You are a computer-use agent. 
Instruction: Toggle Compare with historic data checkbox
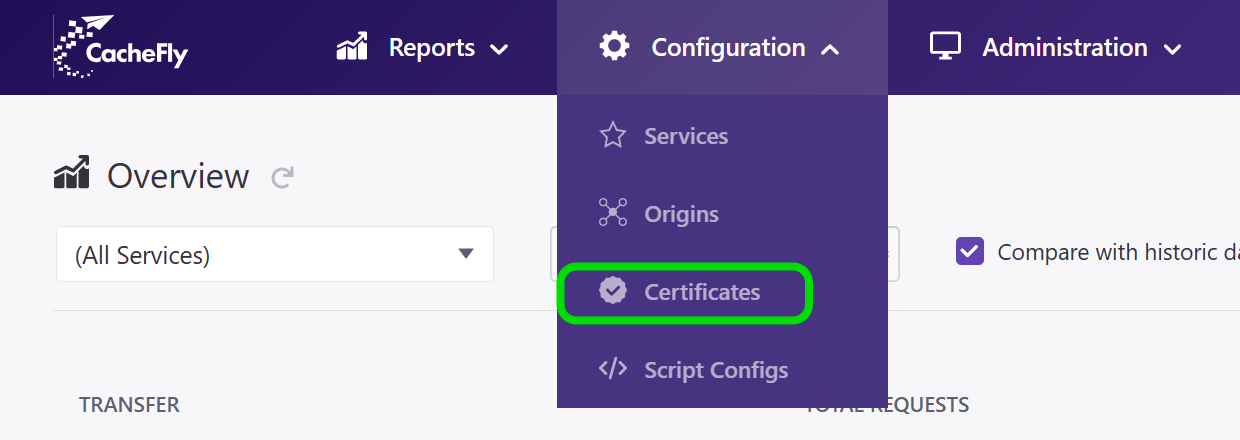pyautogui.click(x=970, y=251)
